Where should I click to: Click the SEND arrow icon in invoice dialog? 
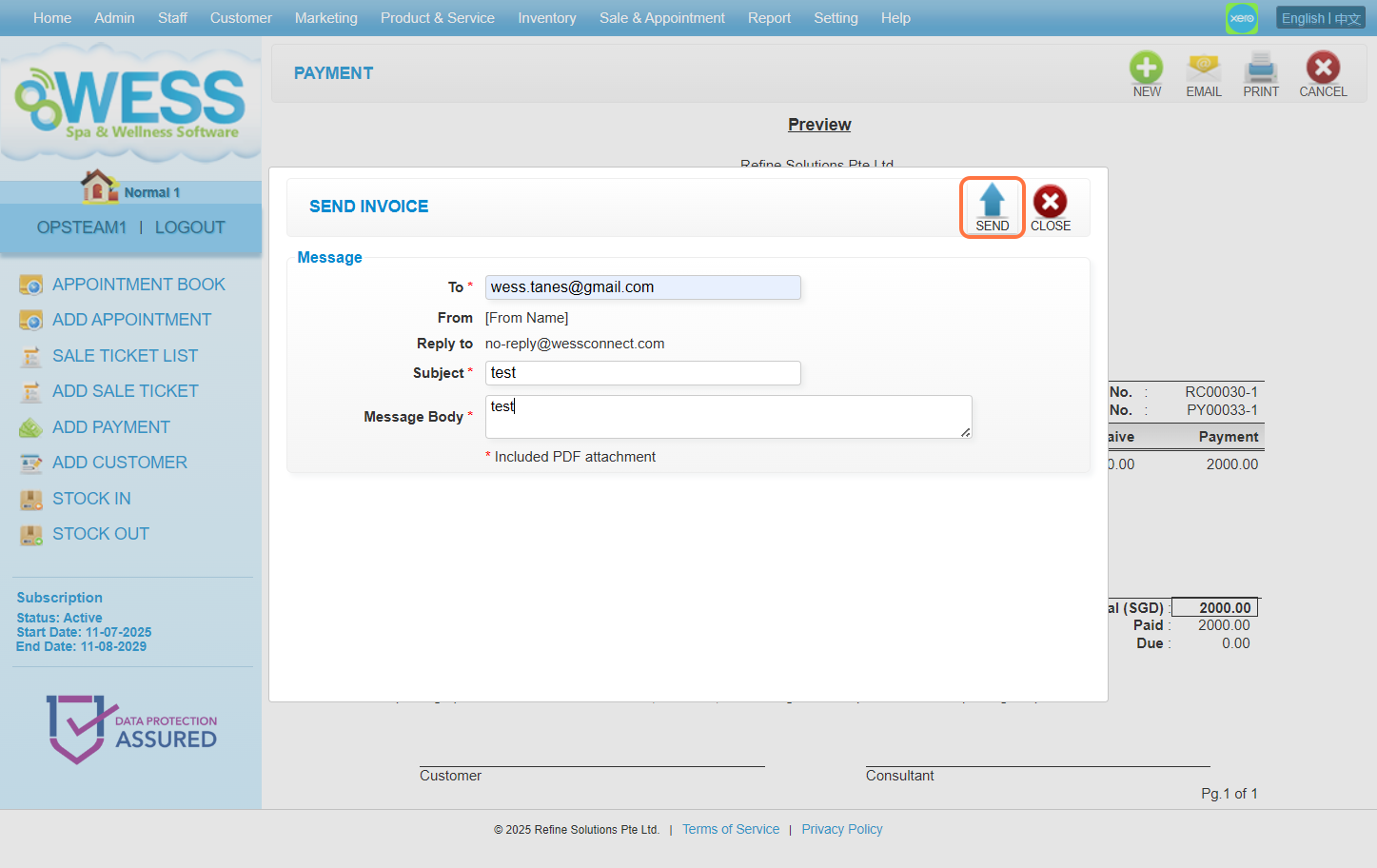pos(992,201)
